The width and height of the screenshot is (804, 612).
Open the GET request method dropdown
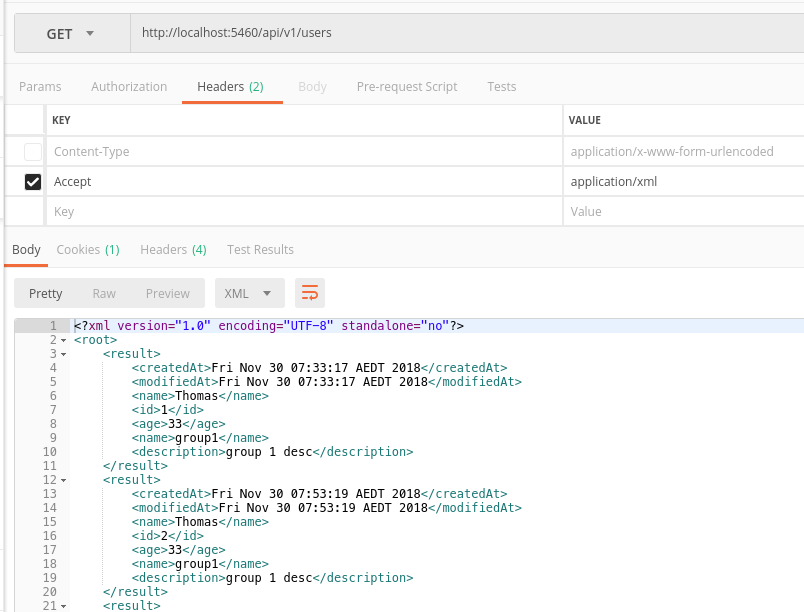[70, 32]
